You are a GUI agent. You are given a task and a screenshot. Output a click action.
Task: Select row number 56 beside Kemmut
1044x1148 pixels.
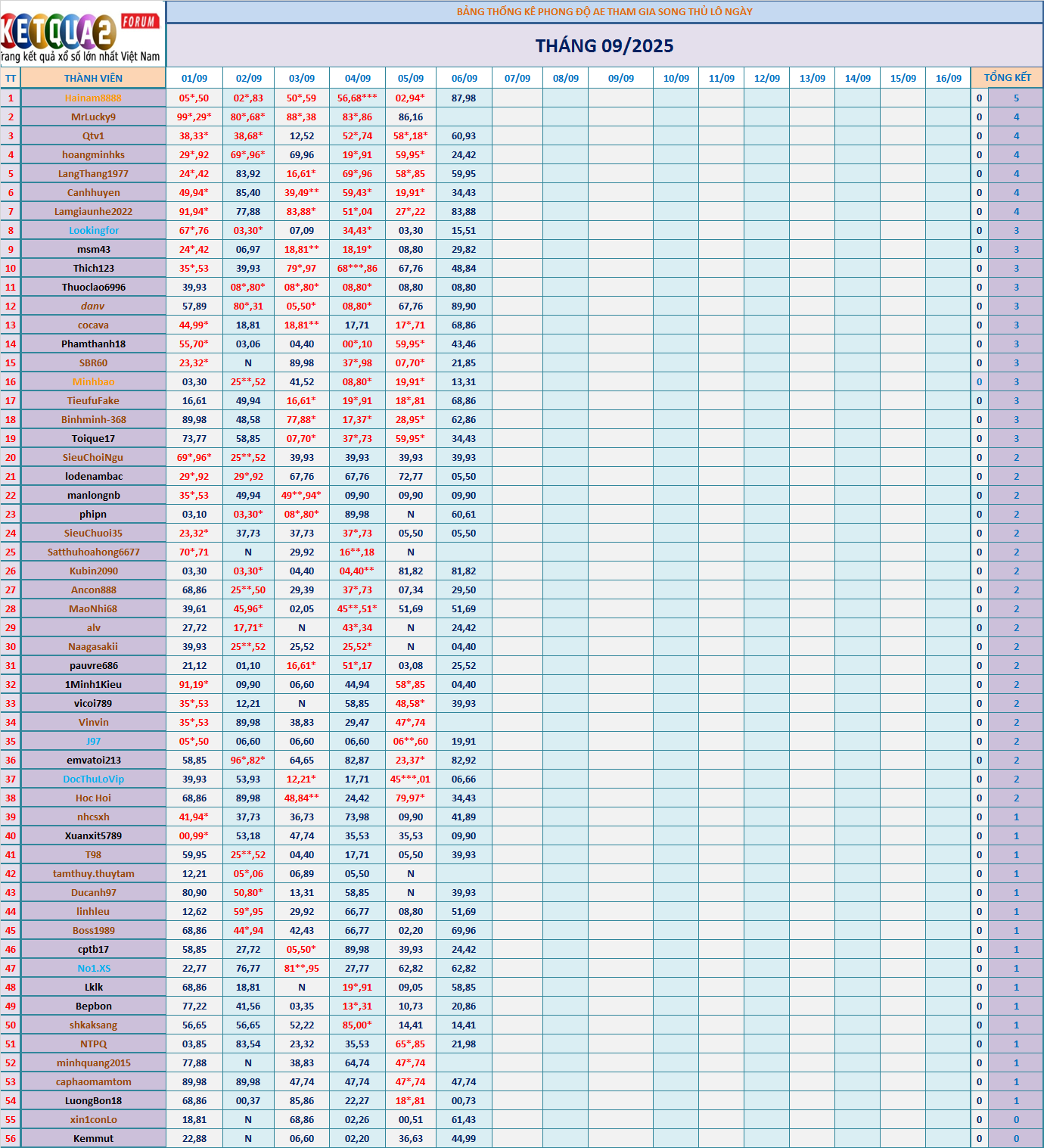click(x=11, y=1138)
